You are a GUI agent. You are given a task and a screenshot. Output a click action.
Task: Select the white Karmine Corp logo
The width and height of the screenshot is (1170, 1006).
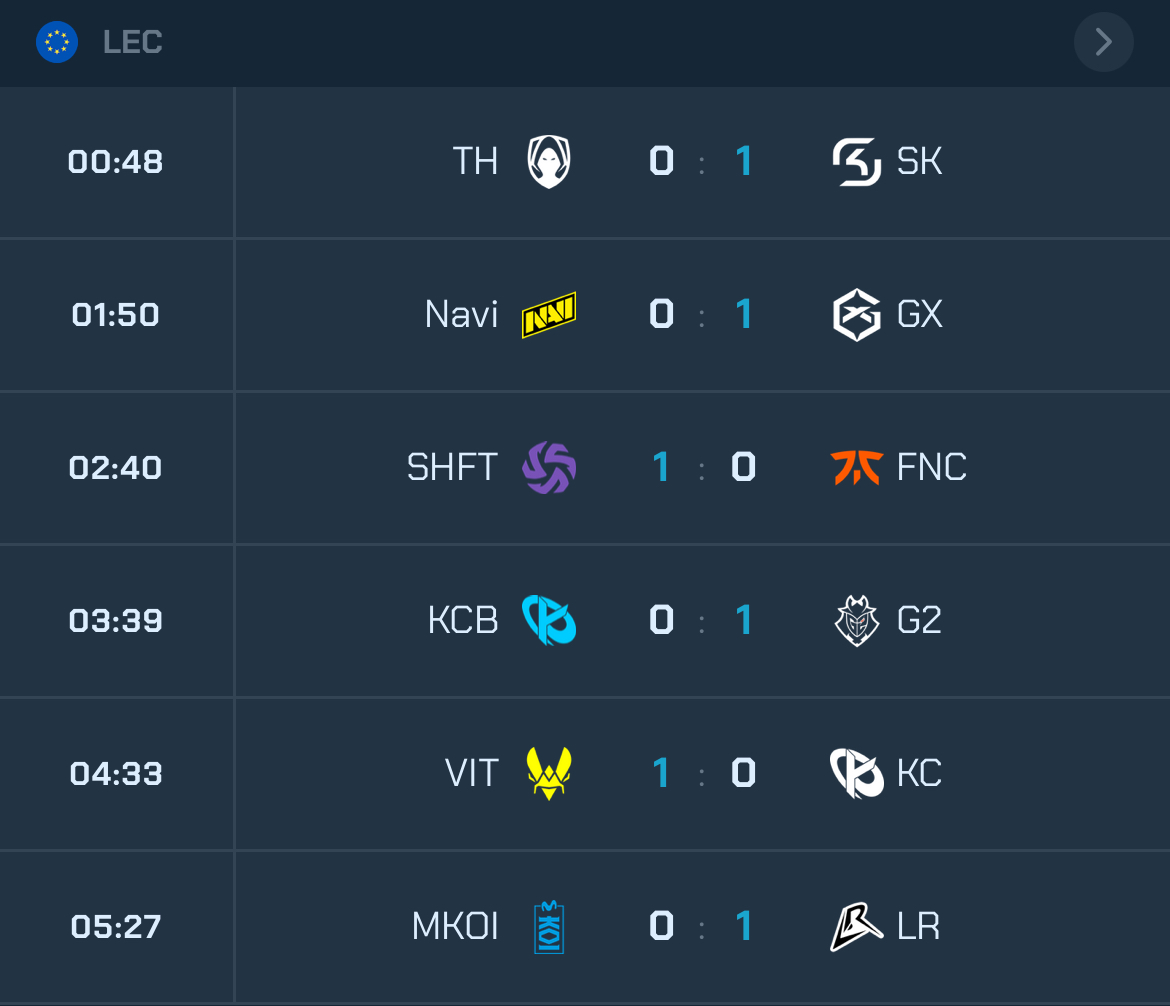point(857,774)
